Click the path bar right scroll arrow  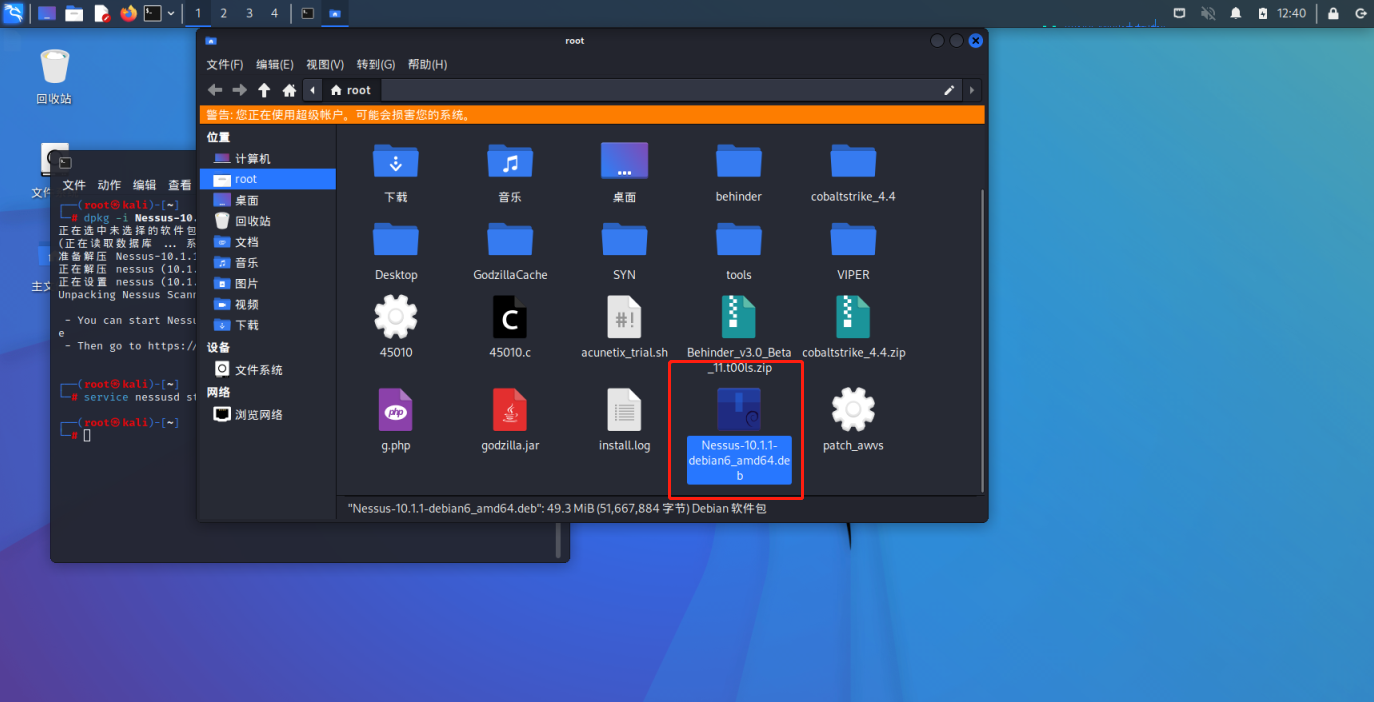tap(974, 90)
